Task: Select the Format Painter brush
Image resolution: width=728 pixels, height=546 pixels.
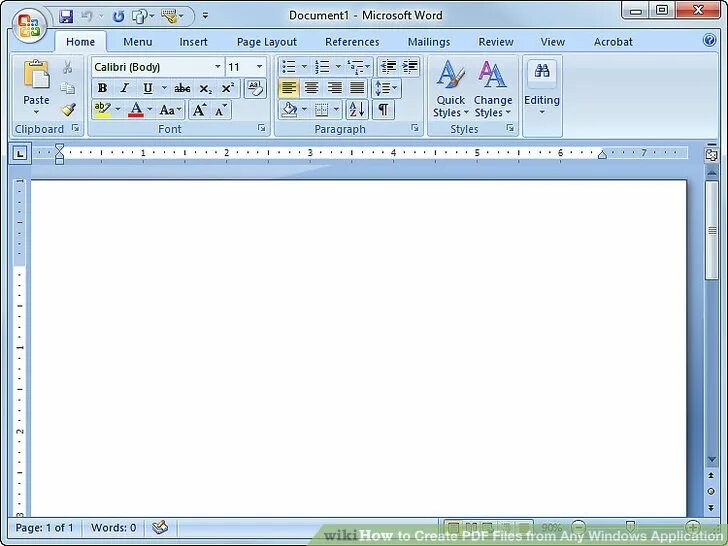Action: (x=68, y=110)
